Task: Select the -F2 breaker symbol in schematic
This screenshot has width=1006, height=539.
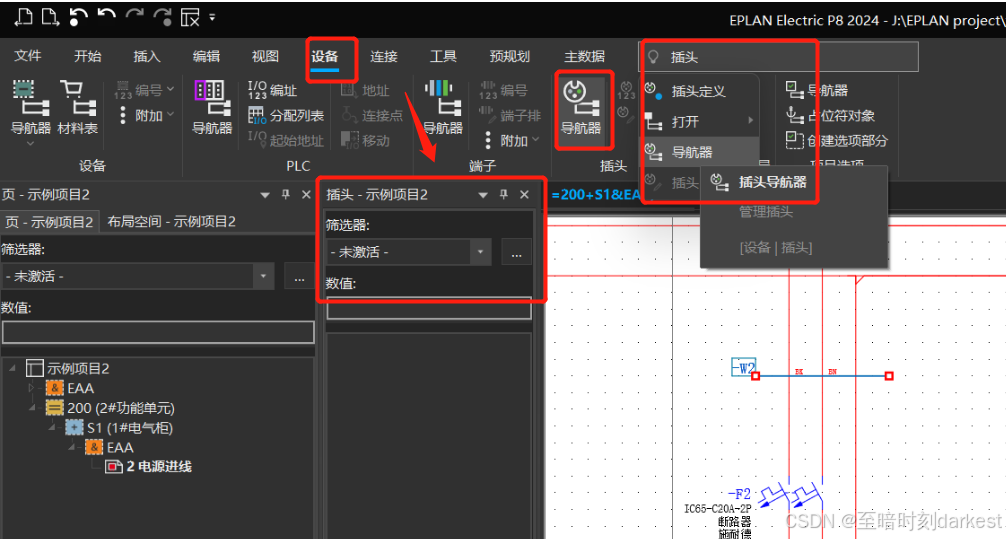Action: click(x=790, y=495)
